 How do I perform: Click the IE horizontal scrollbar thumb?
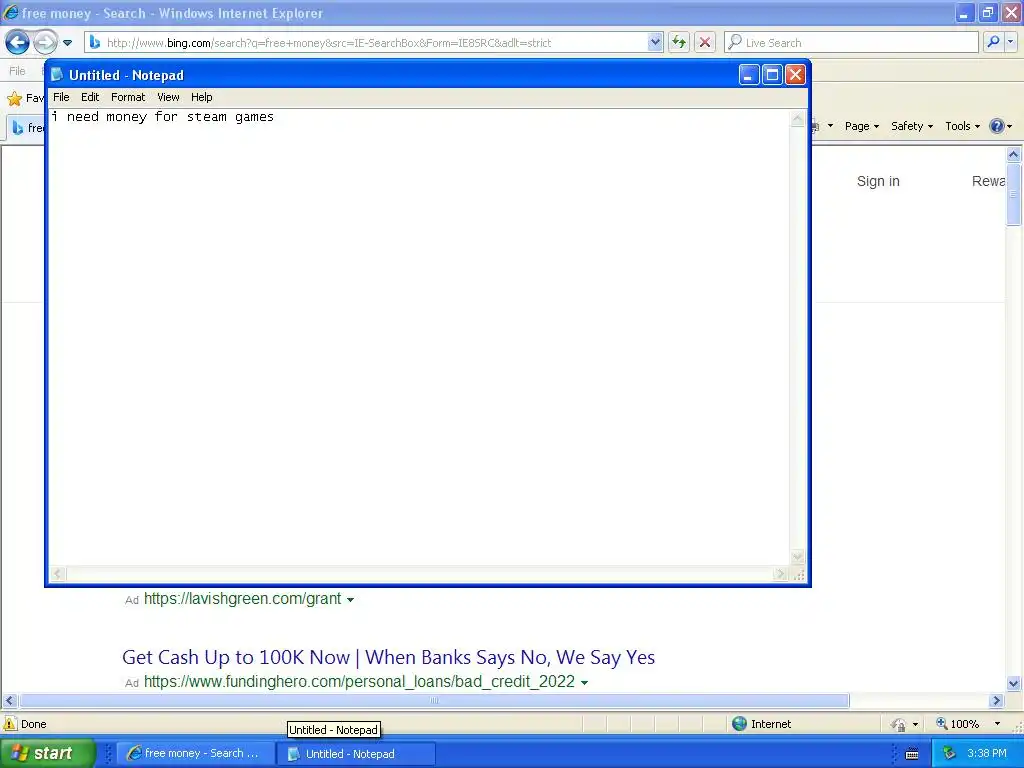tap(434, 701)
